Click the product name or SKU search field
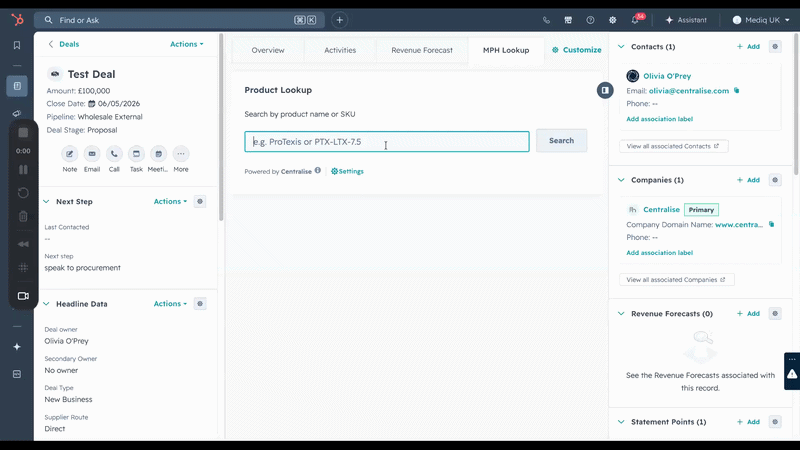The width and height of the screenshot is (800, 450). click(x=387, y=142)
